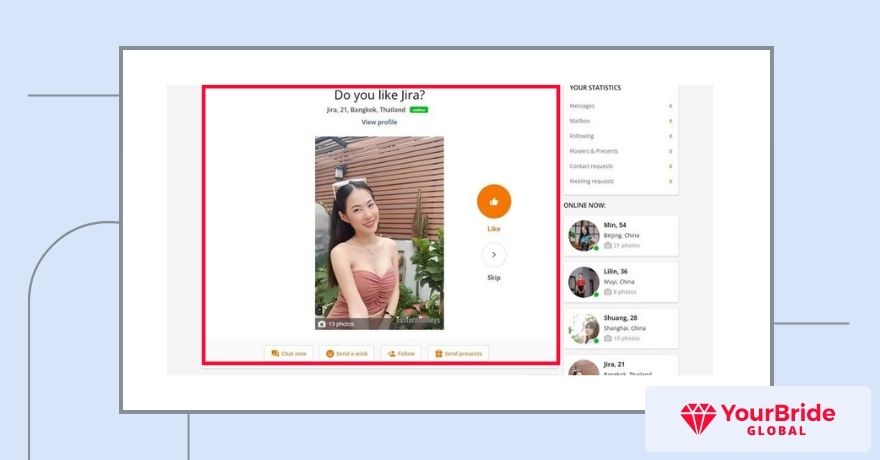
Task: Click the camera icon beside 13 photos
Action: pyautogui.click(x=322, y=324)
